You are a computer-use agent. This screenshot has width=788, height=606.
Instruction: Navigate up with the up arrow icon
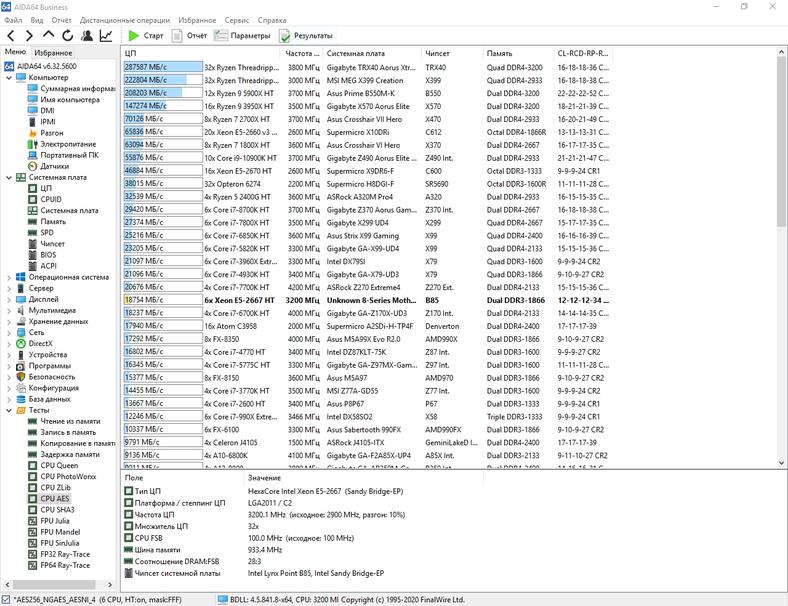pos(48,34)
